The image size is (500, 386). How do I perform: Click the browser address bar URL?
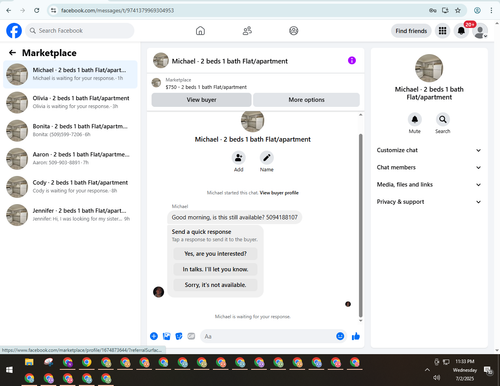[x=117, y=10]
